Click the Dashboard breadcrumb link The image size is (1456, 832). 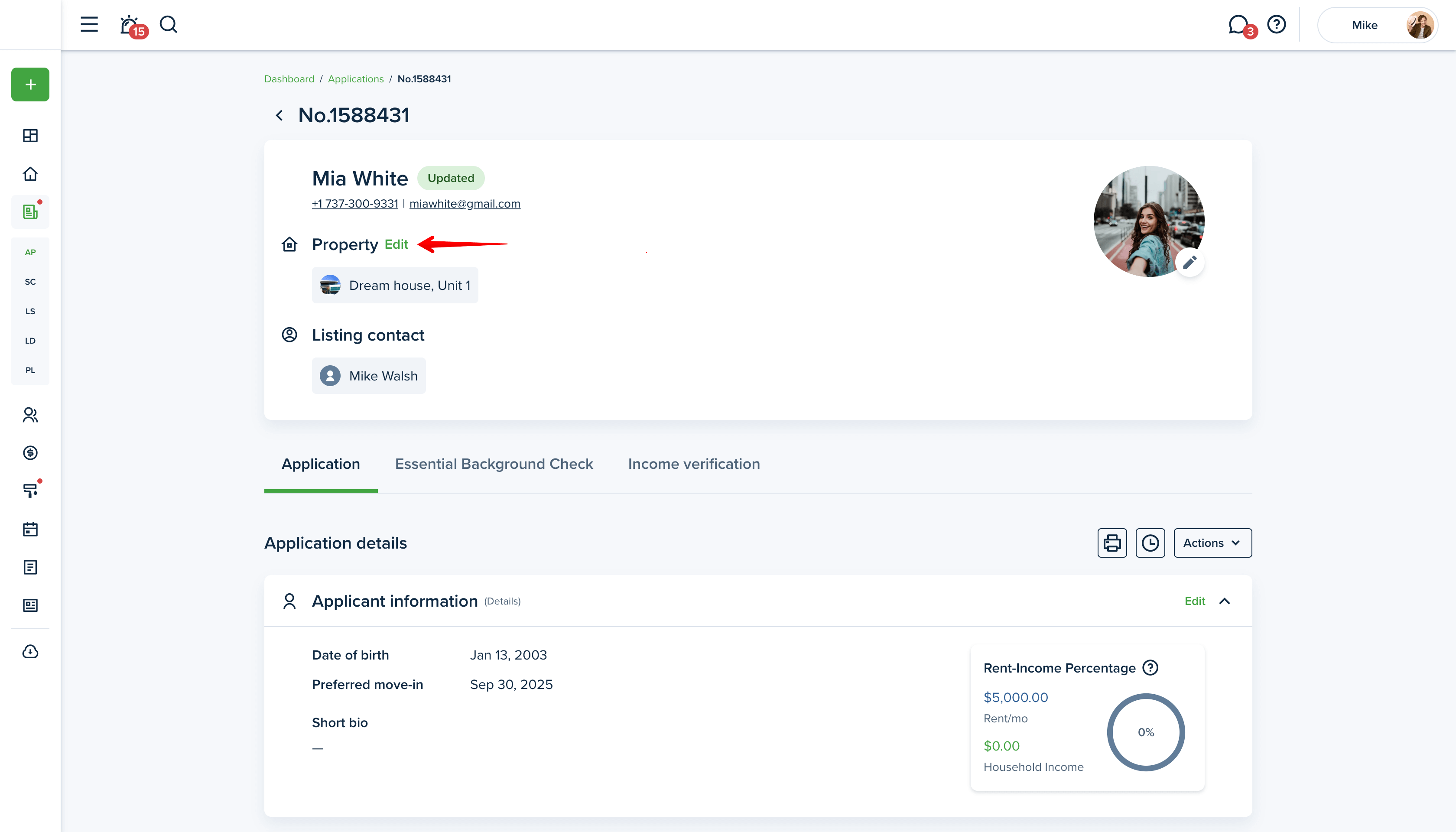(289, 79)
